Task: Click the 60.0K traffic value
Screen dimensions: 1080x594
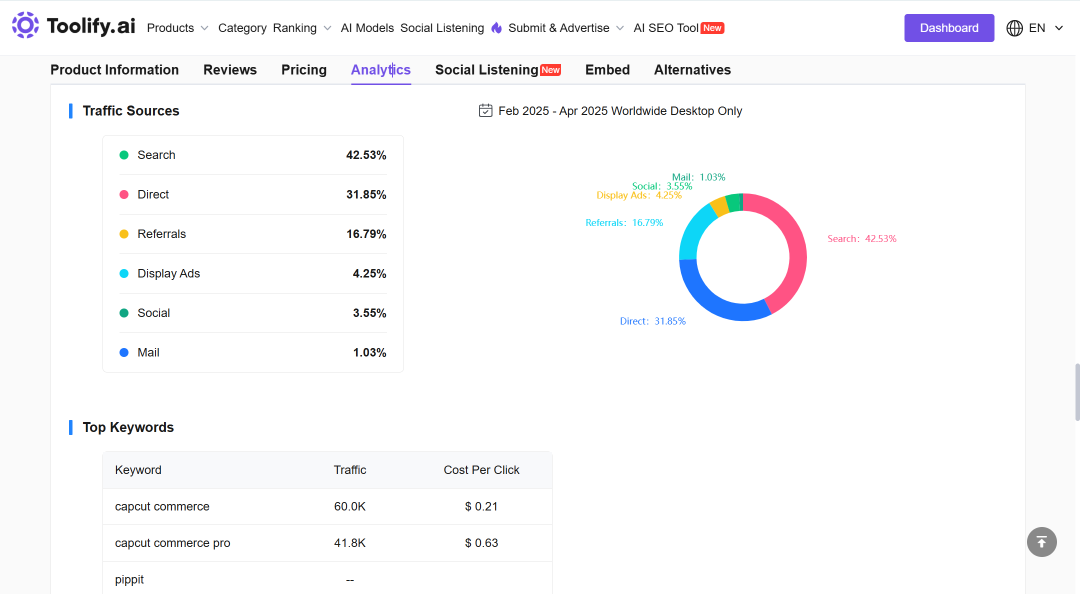Action: [x=350, y=506]
